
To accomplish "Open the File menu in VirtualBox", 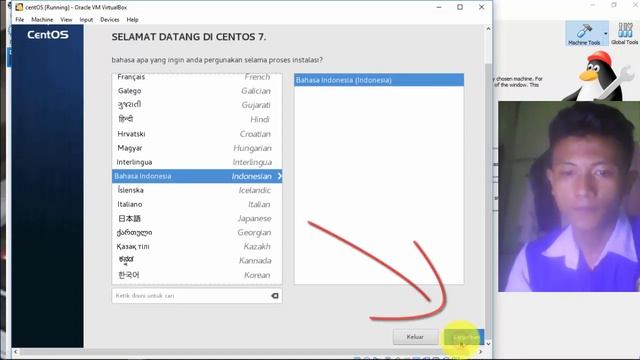I will [x=20, y=20].
